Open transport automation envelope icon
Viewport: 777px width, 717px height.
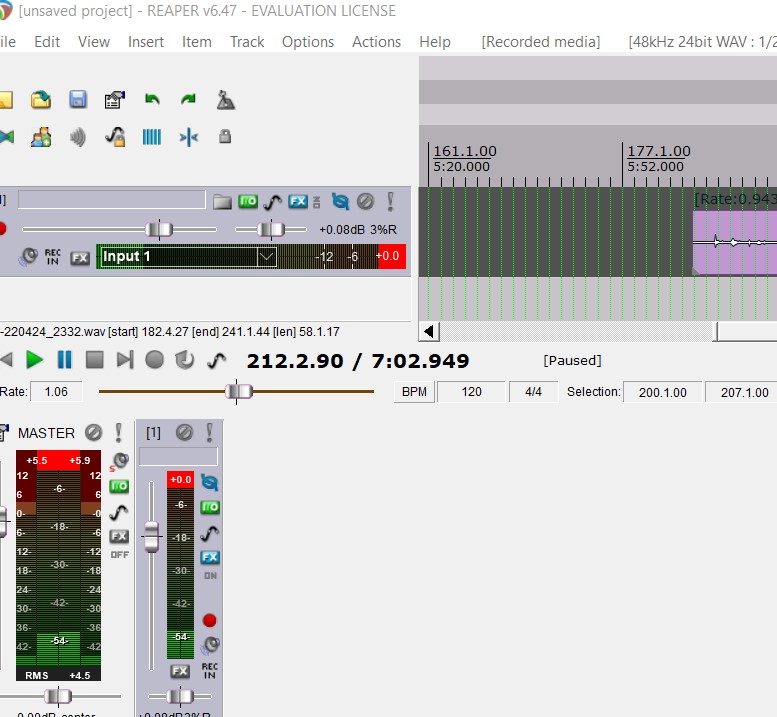tap(217, 360)
